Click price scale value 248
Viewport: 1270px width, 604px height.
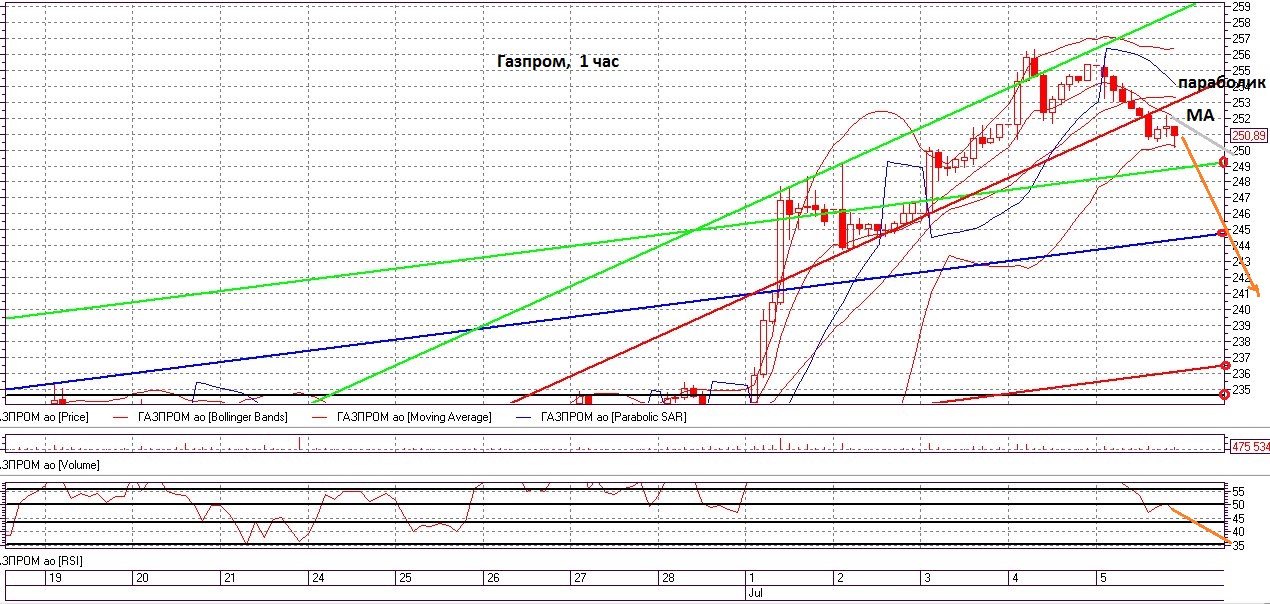tap(1243, 182)
